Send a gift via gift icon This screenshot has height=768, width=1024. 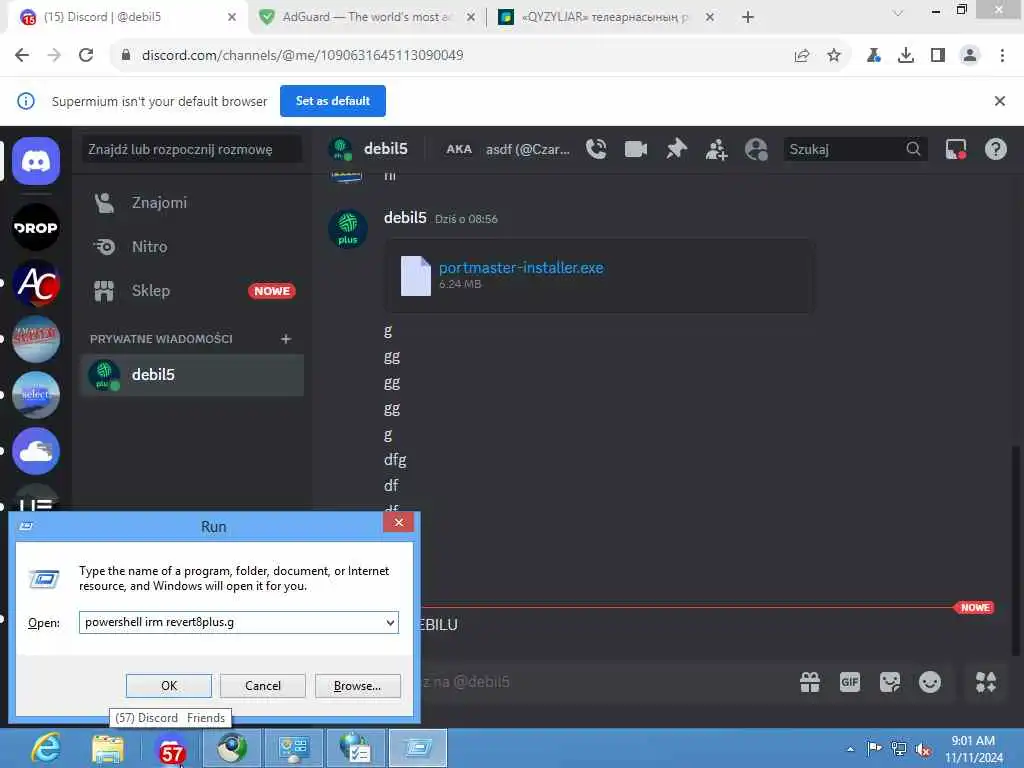pos(810,682)
